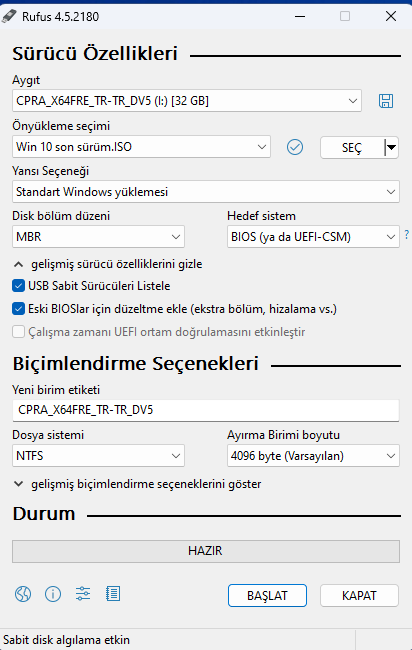The image size is (412, 650).
Task: Click the Yeni birim etiketi text field
Action: (x=206, y=410)
